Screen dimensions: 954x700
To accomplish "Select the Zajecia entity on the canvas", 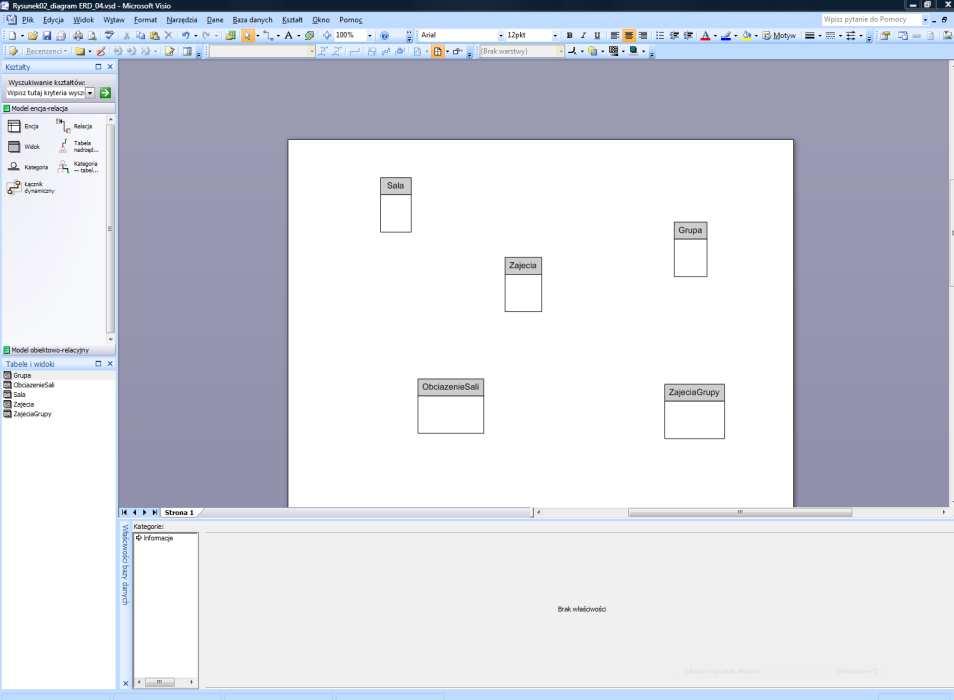I will pyautogui.click(x=523, y=284).
